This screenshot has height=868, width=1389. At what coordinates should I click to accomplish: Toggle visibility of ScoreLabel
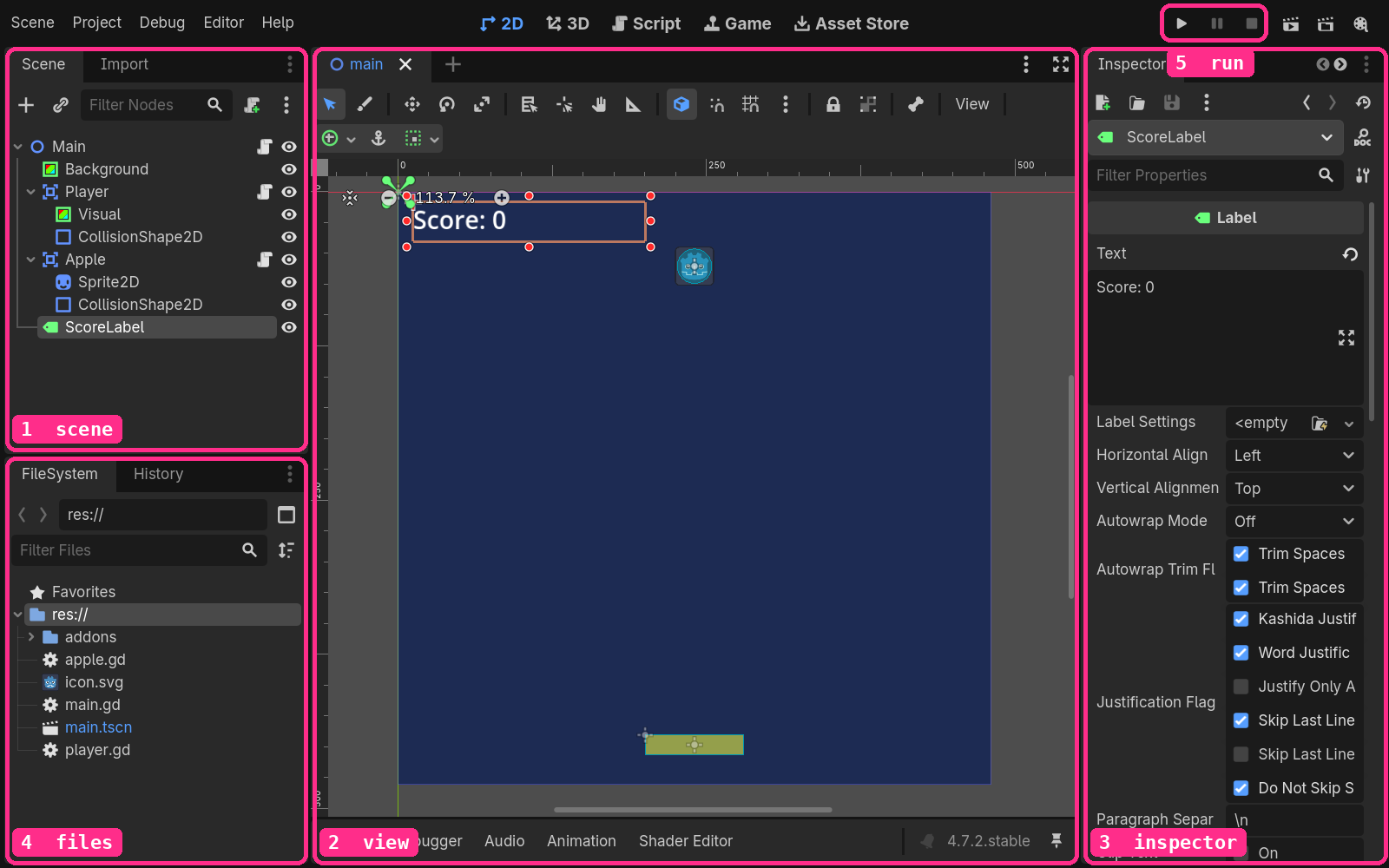(x=289, y=327)
